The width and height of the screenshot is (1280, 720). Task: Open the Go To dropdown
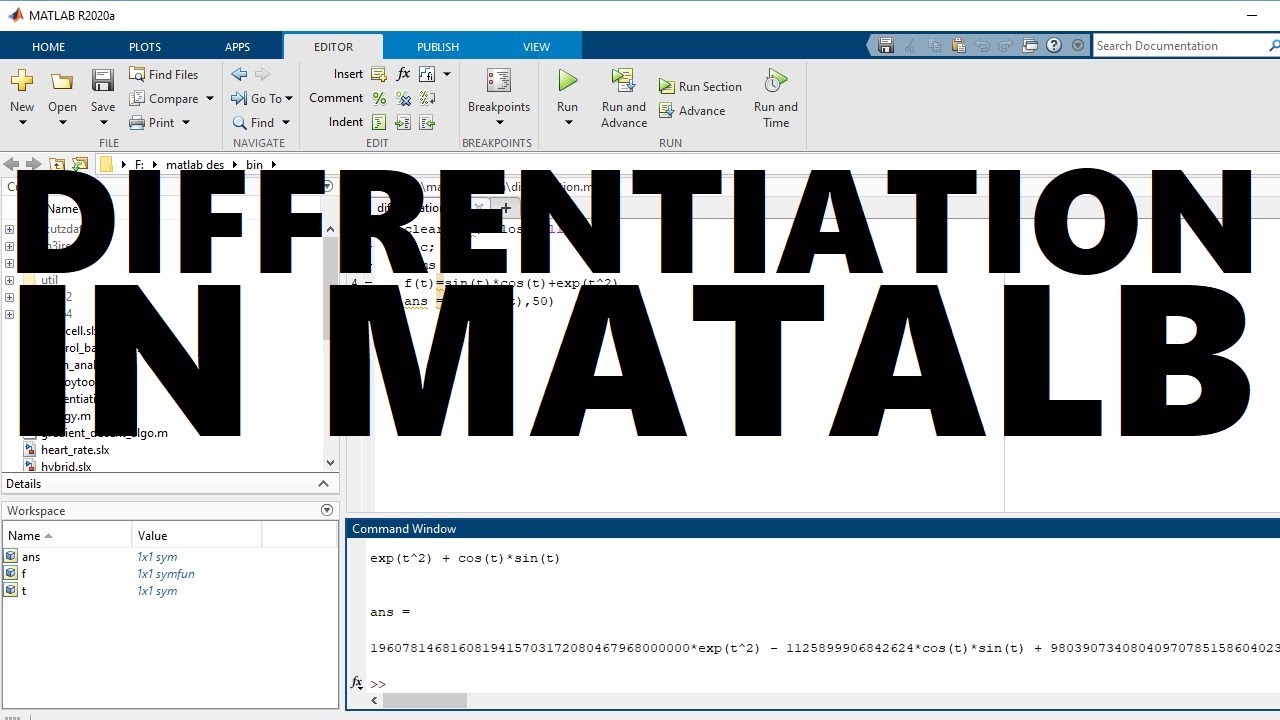262,98
